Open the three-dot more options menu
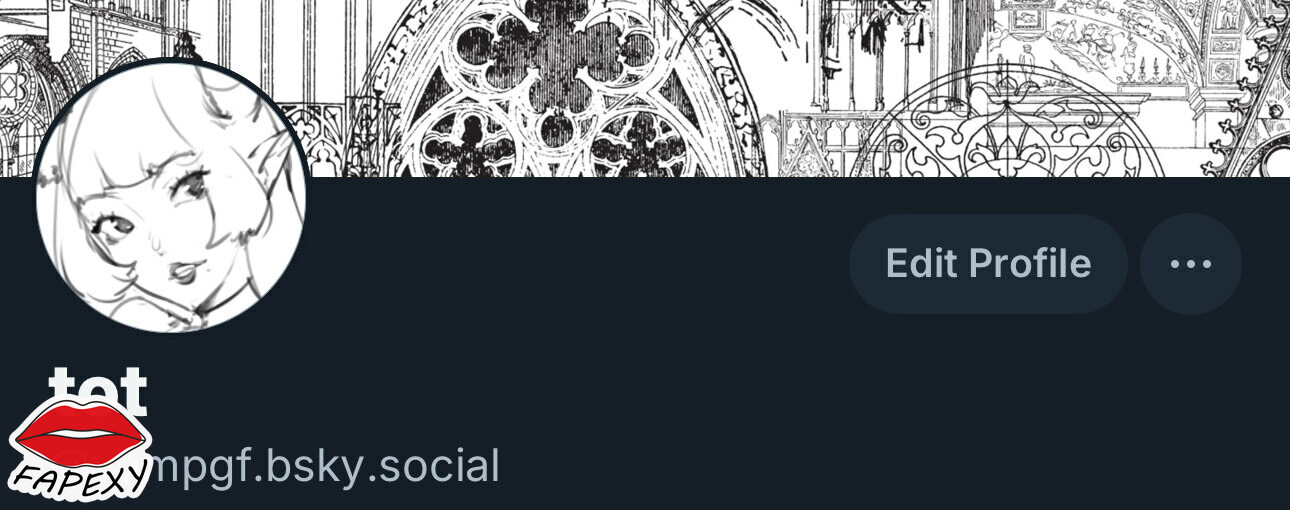 (x=1191, y=264)
